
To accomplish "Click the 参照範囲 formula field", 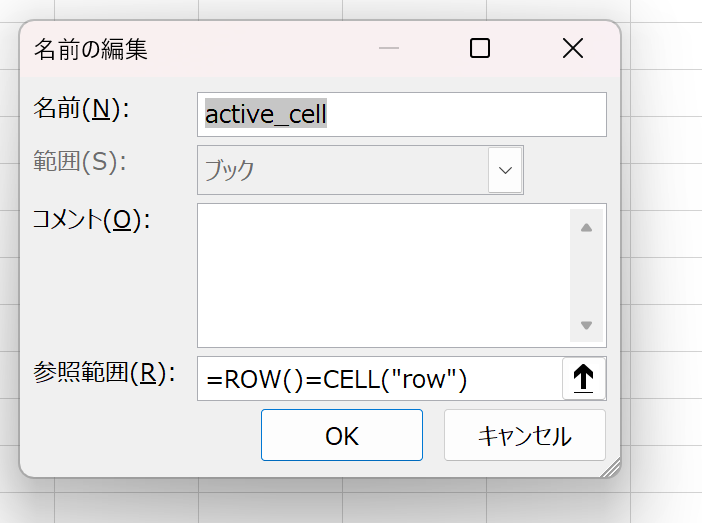I will [380, 379].
